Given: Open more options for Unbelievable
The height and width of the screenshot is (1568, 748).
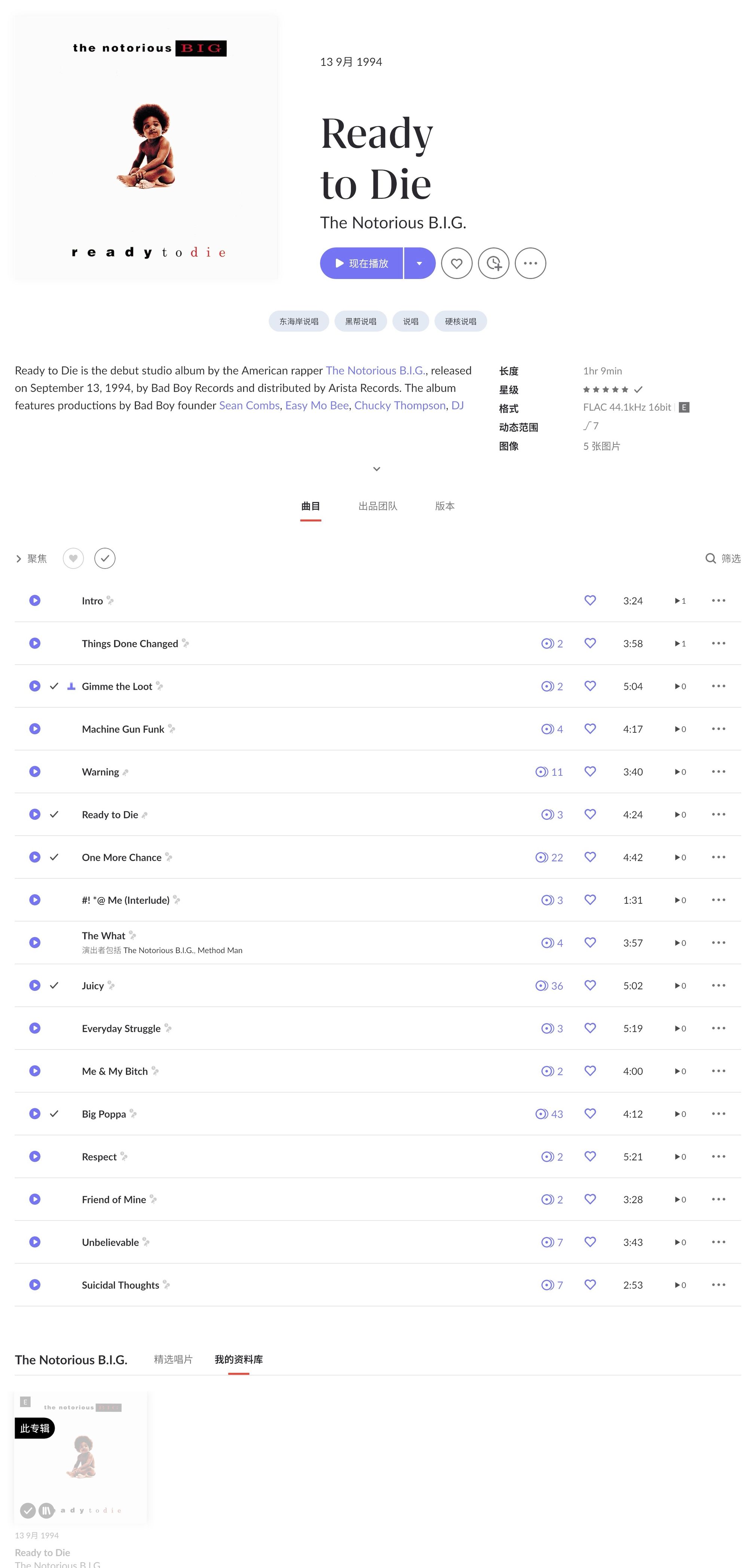Looking at the screenshot, I should tap(718, 1242).
